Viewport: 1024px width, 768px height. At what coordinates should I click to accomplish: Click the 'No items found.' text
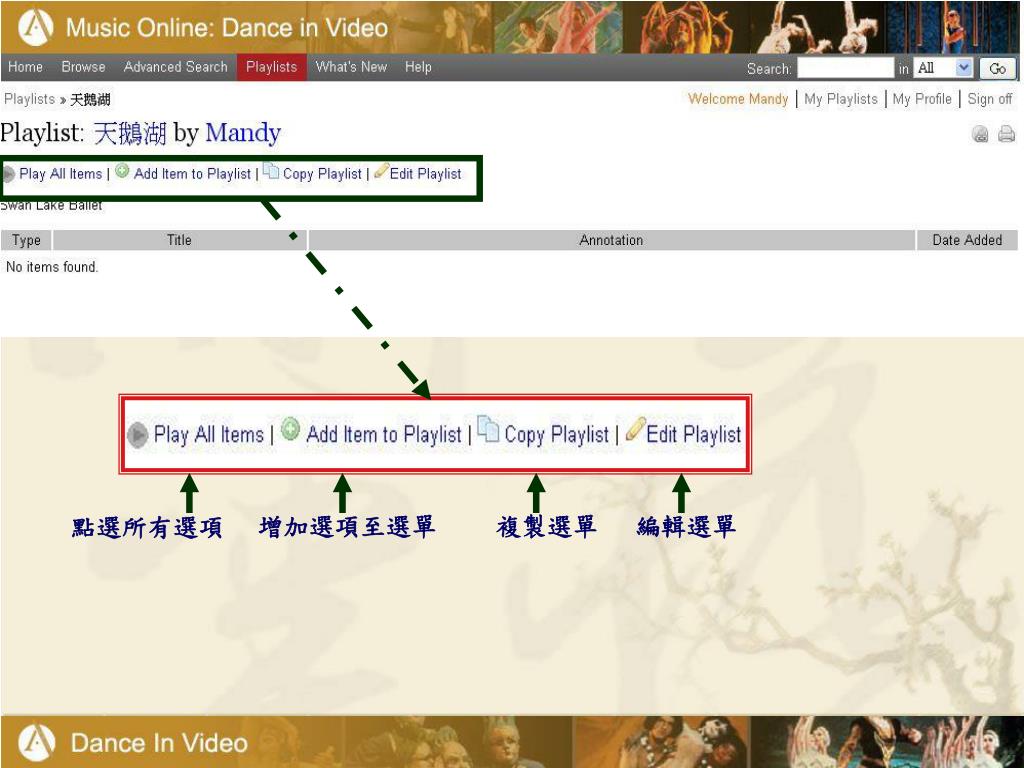click(52, 267)
